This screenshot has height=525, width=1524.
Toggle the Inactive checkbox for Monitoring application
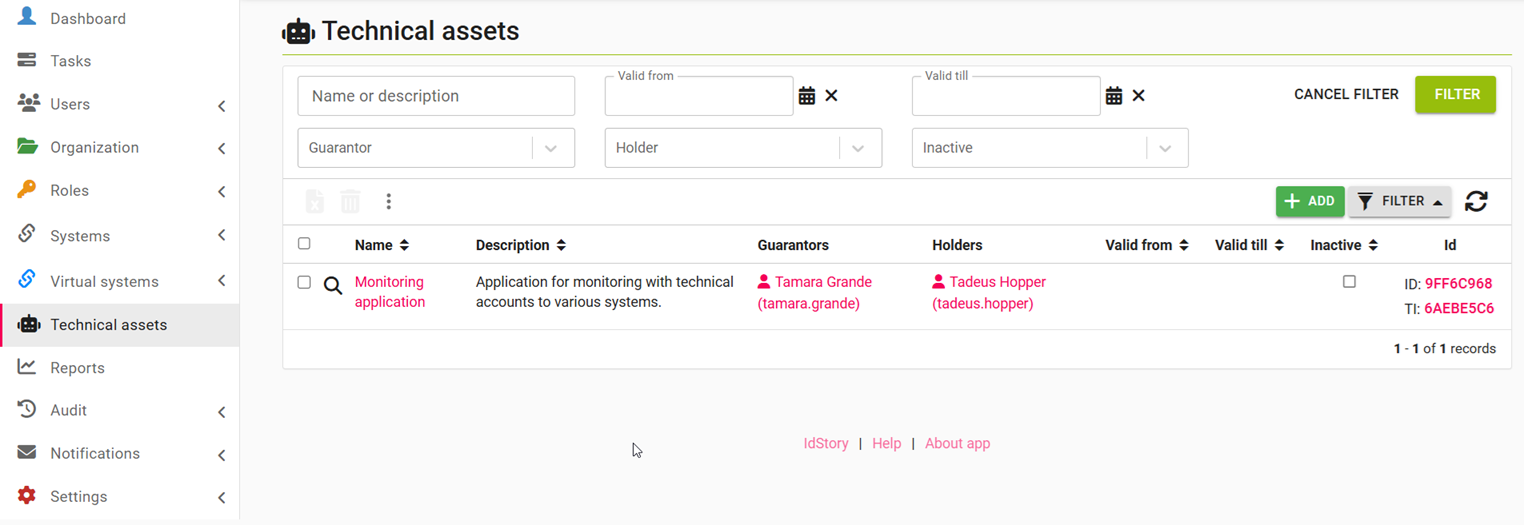coord(1349,282)
